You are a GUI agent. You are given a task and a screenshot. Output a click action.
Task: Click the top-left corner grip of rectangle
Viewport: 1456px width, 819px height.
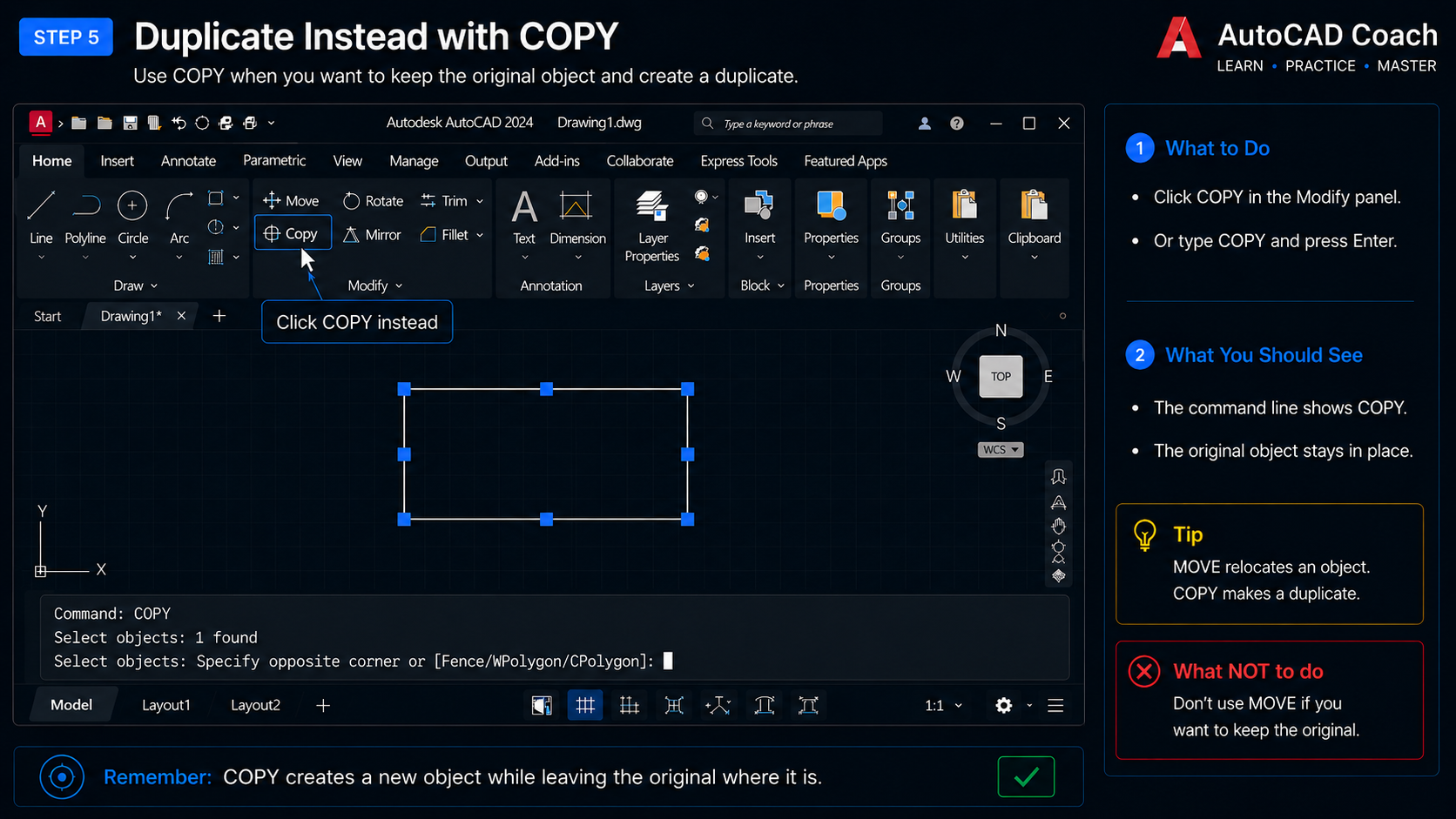pos(404,389)
